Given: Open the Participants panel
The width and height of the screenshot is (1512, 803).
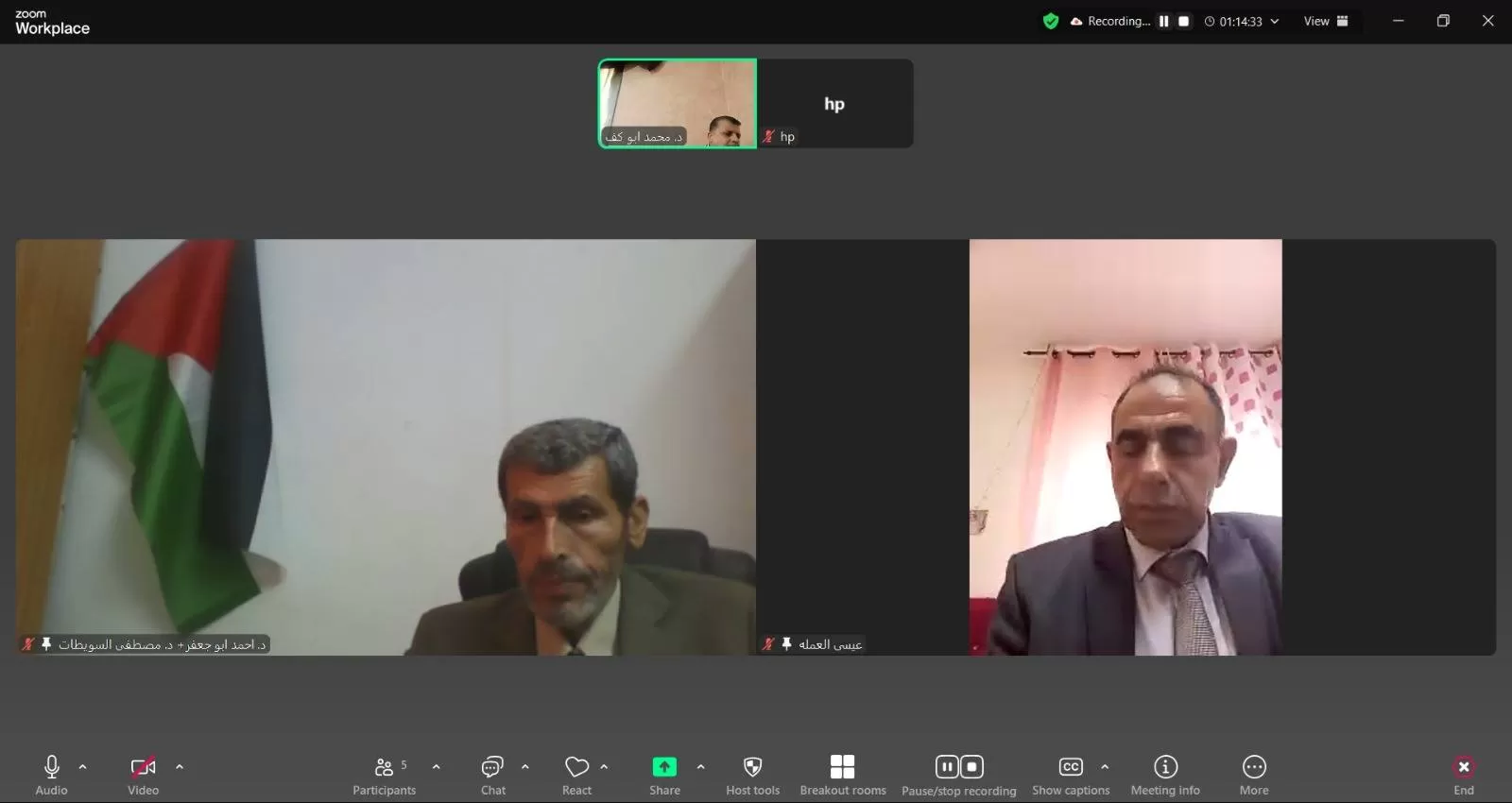Looking at the screenshot, I should pyautogui.click(x=384, y=775).
